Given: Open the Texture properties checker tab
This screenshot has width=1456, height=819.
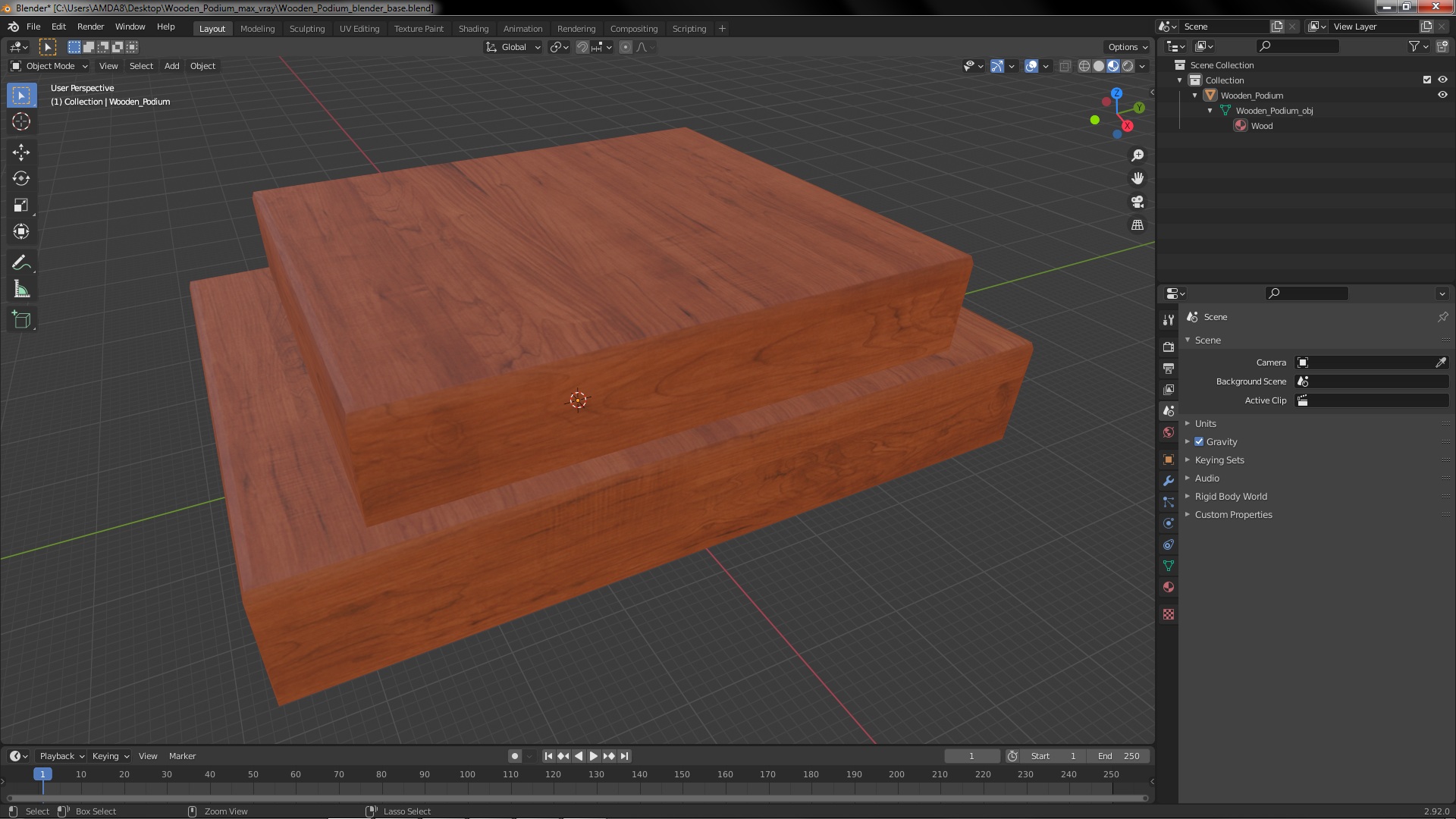Looking at the screenshot, I should click(x=1169, y=614).
